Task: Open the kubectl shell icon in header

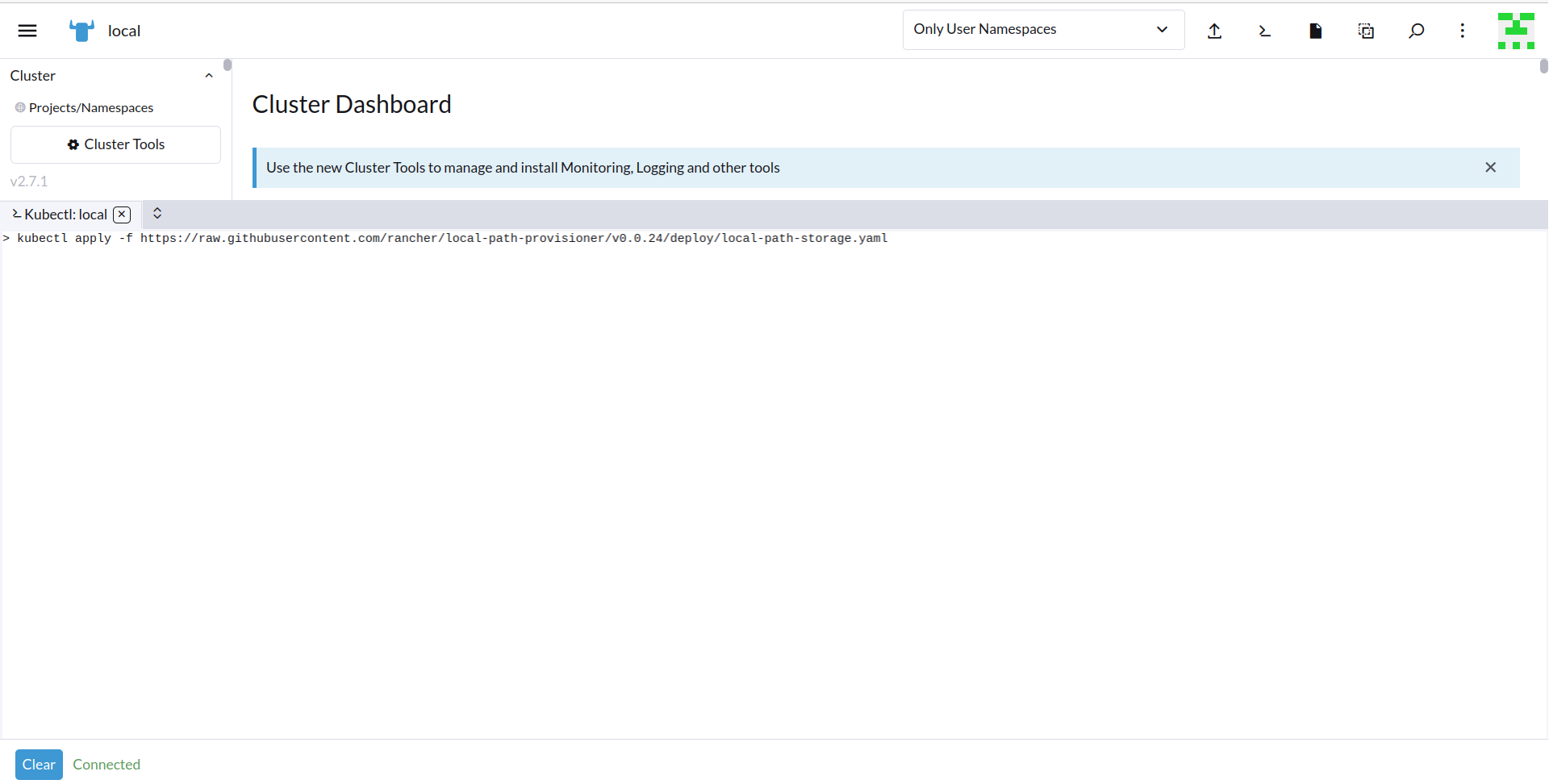Action: pyautogui.click(x=1264, y=30)
